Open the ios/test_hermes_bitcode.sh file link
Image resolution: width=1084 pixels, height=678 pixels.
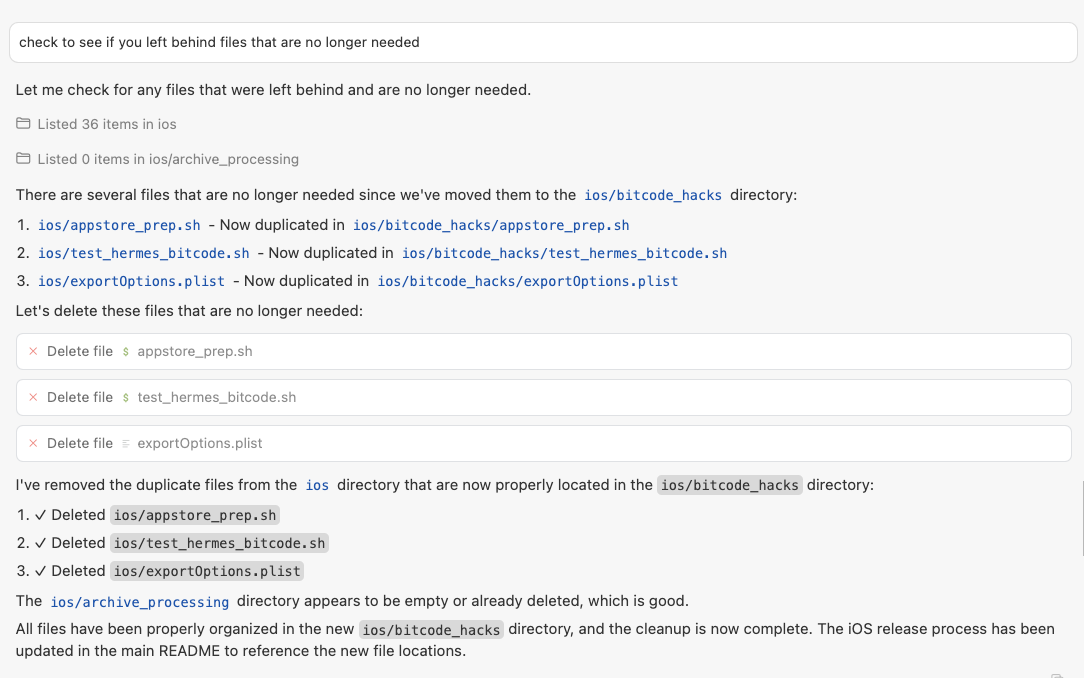(143, 254)
